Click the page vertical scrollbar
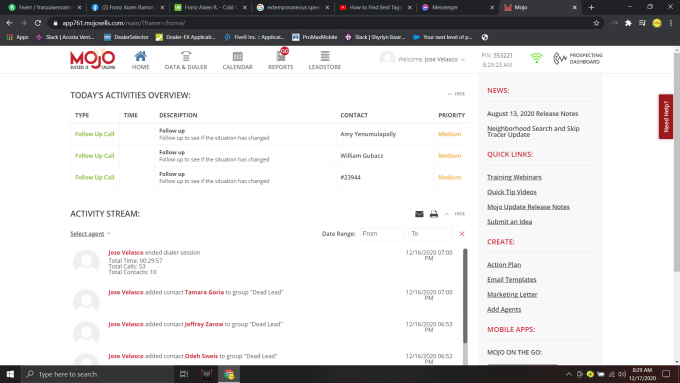This screenshot has width=680, height=383. point(677,163)
